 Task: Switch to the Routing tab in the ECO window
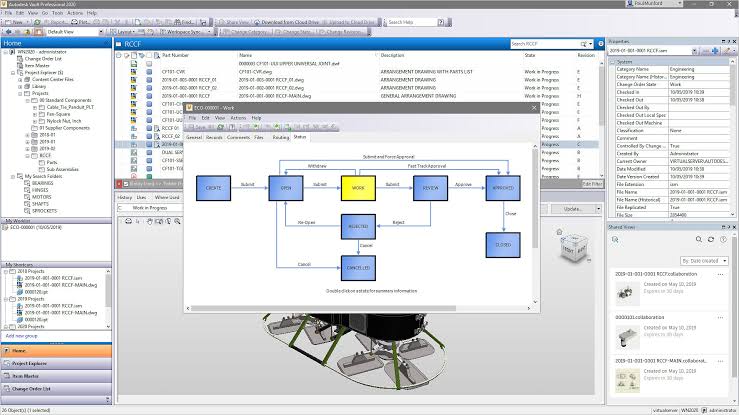[280, 137]
